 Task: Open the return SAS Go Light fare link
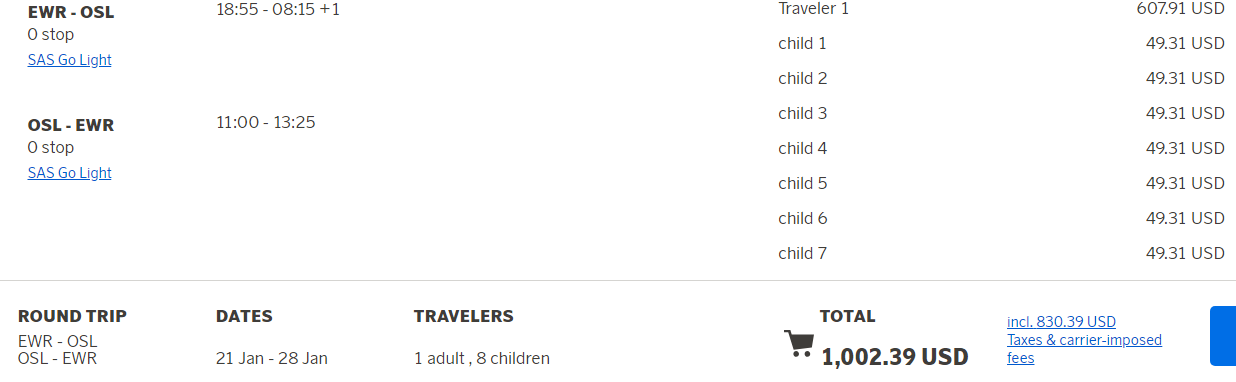tap(70, 173)
